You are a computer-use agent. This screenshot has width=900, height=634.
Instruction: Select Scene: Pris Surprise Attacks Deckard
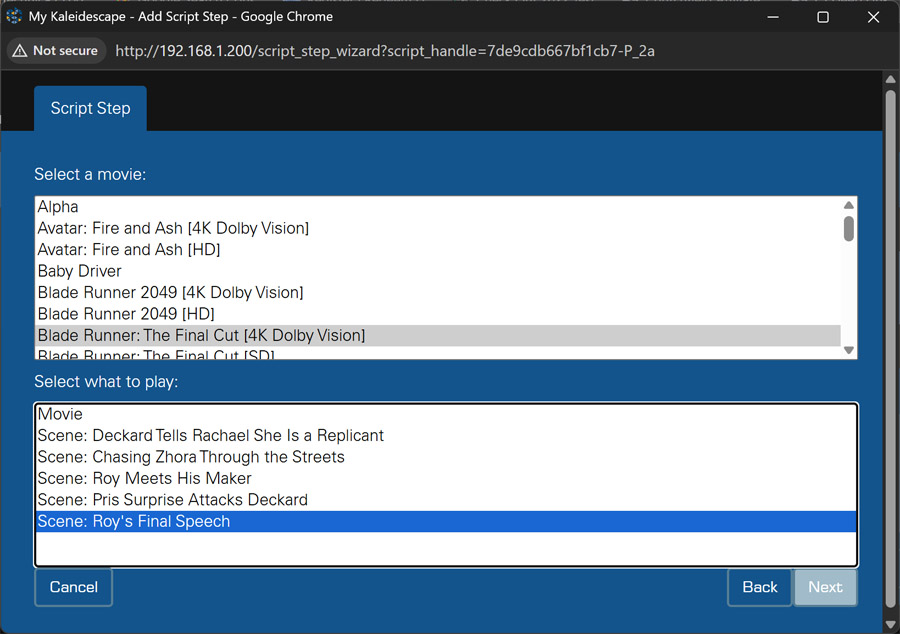tap(446, 500)
